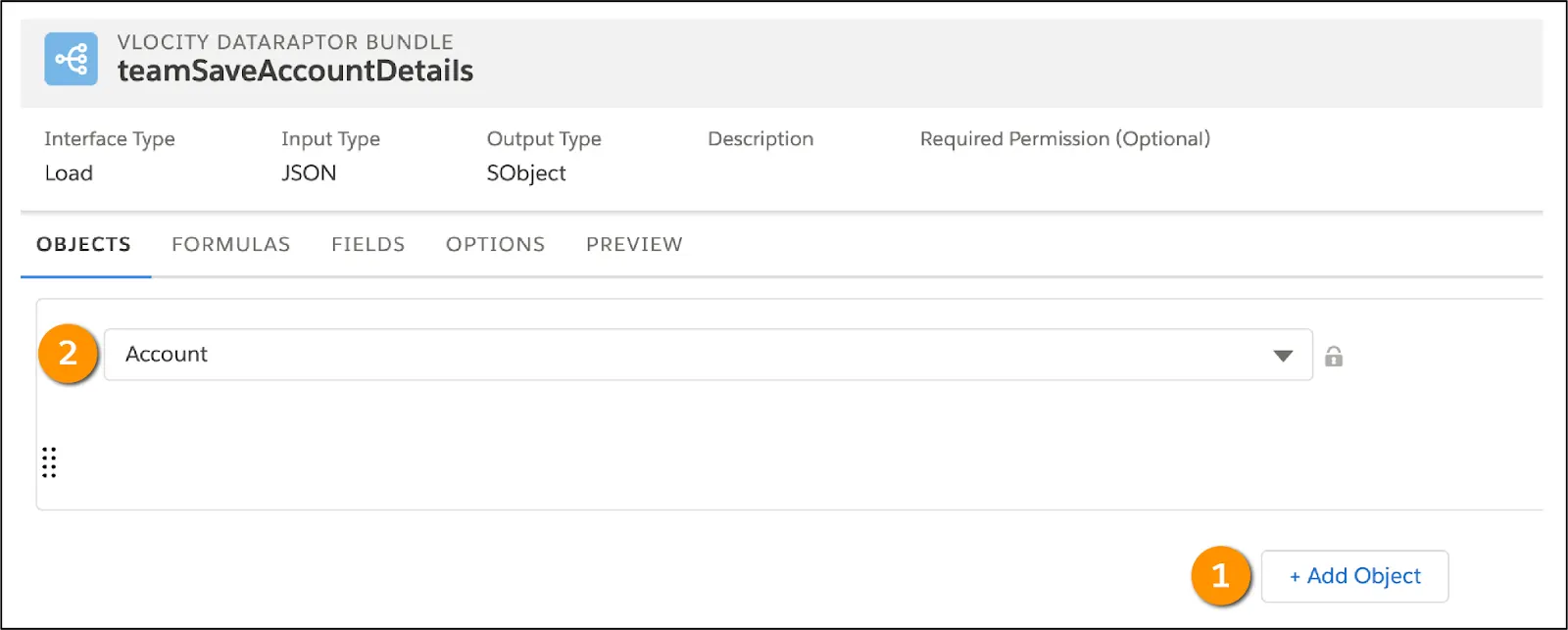This screenshot has width=1568, height=630.
Task: Click the Add Object button
Action: click(x=1354, y=576)
